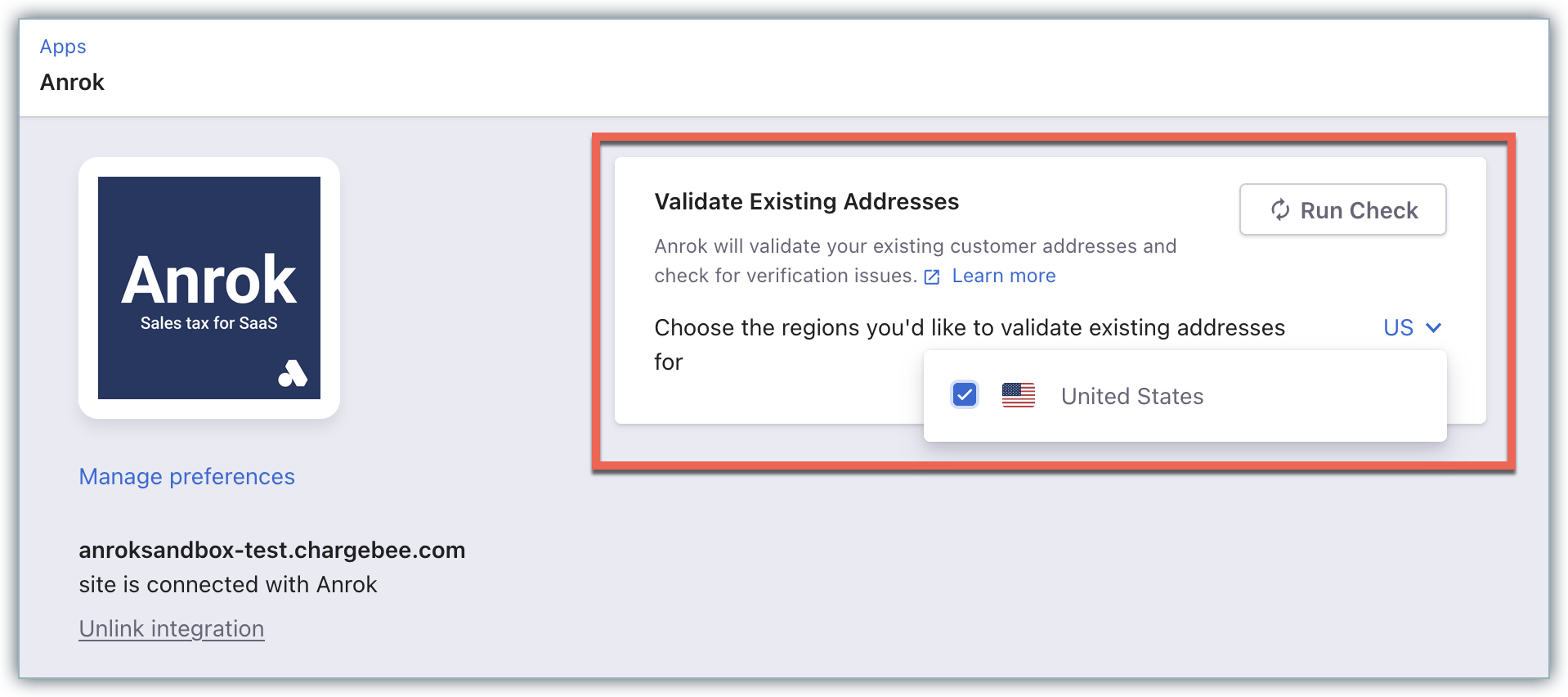Click the Apps breadcrumb link
1568x697 pixels.
click(x=63, y=47)
